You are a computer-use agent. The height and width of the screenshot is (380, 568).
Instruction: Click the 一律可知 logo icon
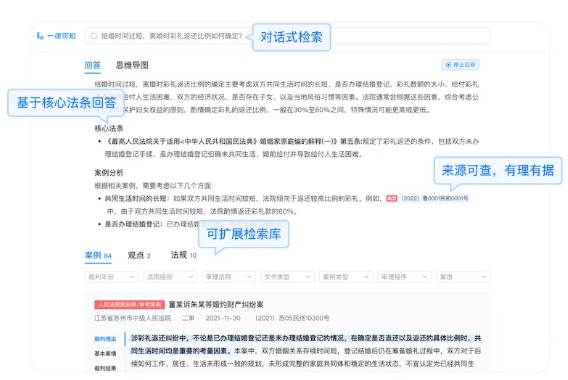40,36
